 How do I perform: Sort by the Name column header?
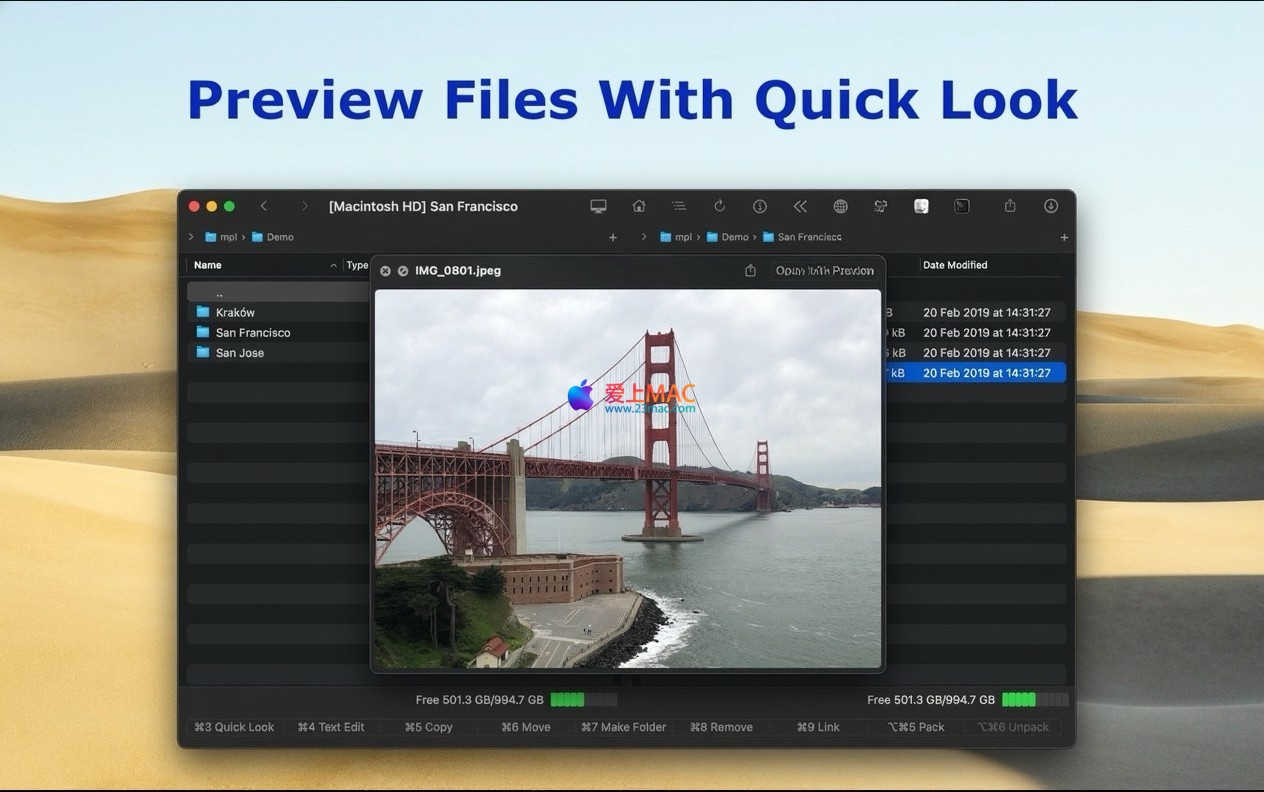[x=208, y=265]
